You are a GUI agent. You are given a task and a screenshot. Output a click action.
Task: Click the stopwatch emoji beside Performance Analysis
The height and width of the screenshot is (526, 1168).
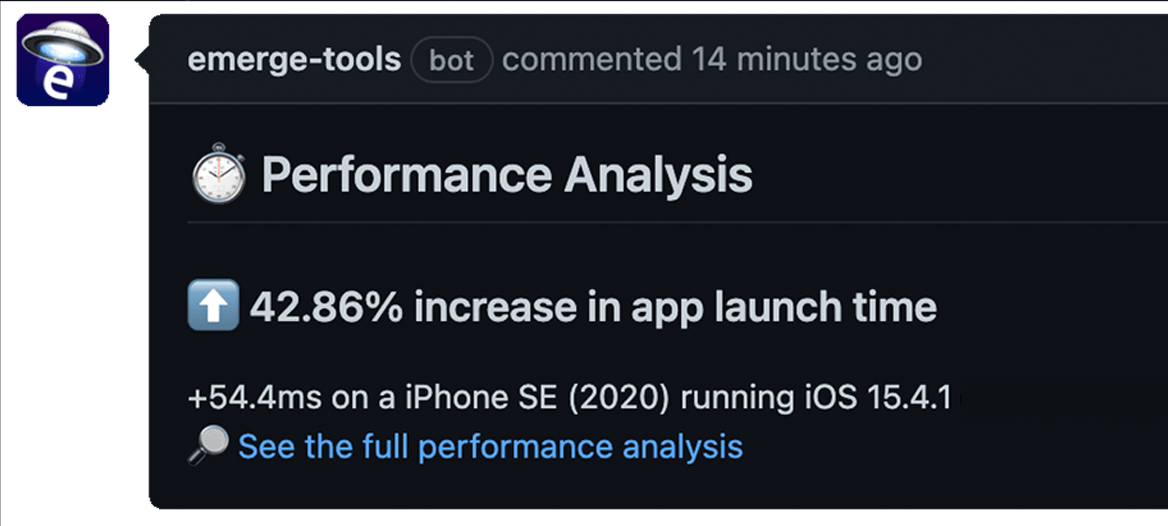218,177
